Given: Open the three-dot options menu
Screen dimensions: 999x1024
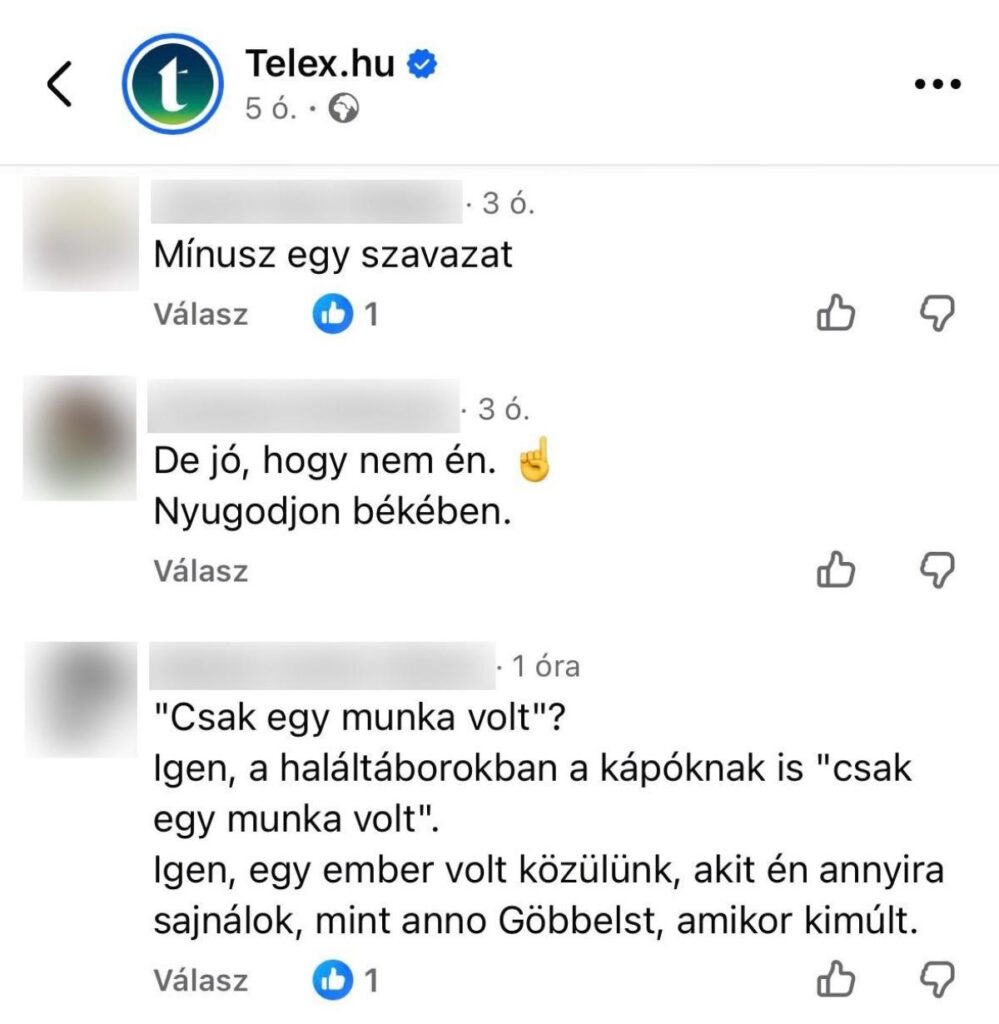Looking at the screenshot, I should pyautogui.click(x=938, y=84).
